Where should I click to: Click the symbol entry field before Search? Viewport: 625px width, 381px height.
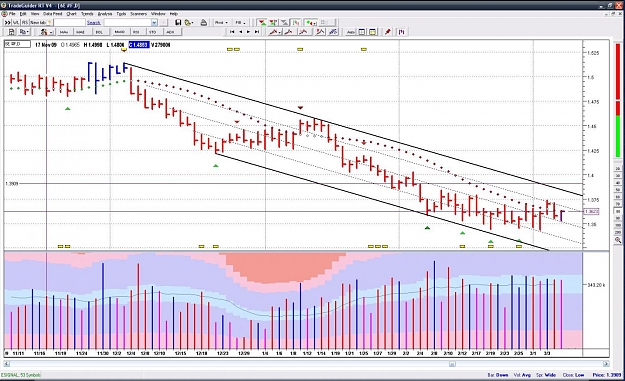click(x=69, y=23)
